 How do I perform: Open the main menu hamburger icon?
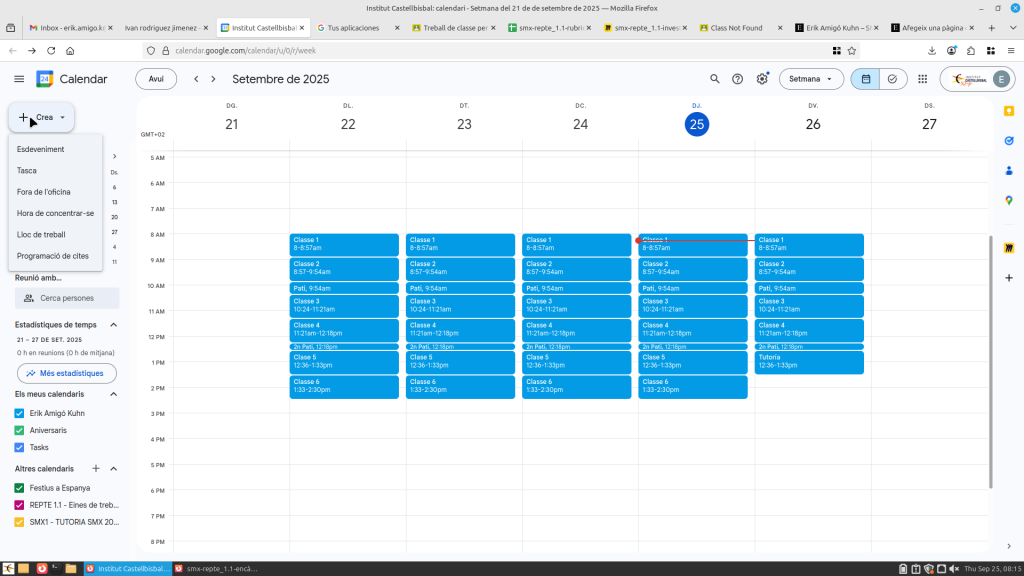click(x=19, y=79)
